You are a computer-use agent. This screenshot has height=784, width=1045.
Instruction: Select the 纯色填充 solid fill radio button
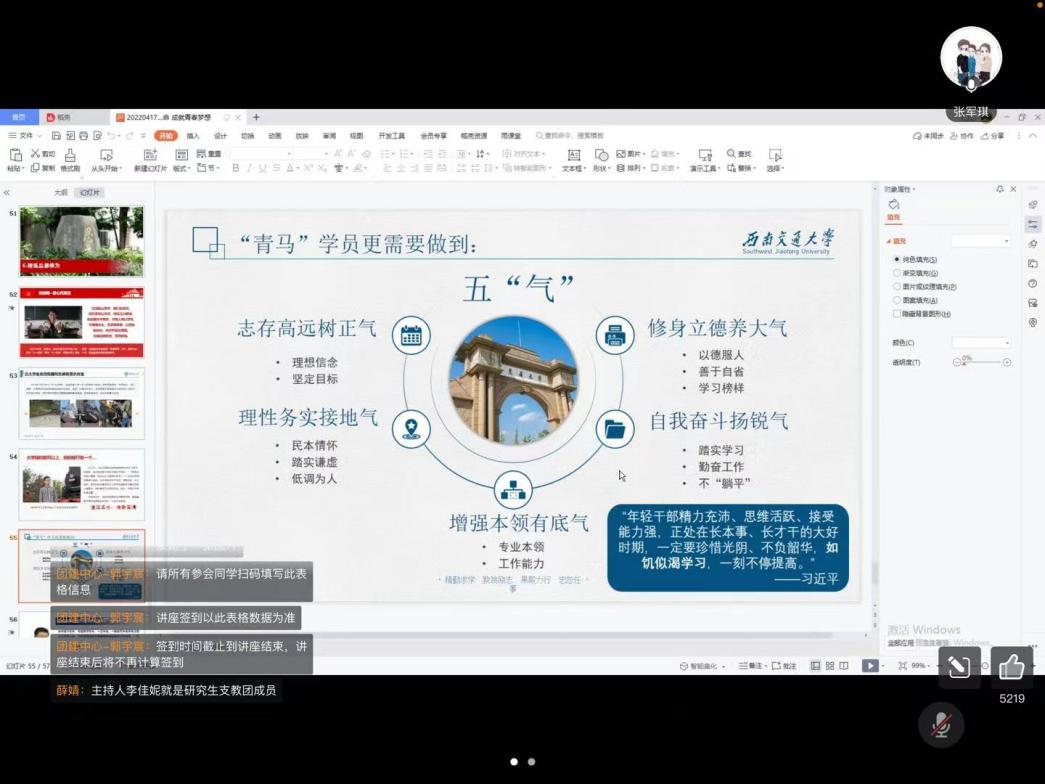(897, 260)
